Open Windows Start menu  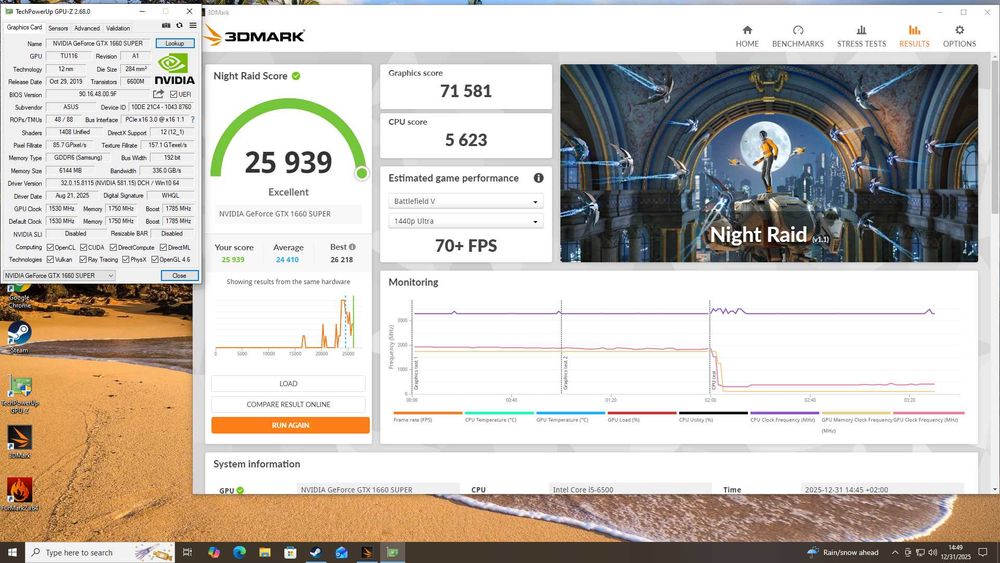click(12, 552)
